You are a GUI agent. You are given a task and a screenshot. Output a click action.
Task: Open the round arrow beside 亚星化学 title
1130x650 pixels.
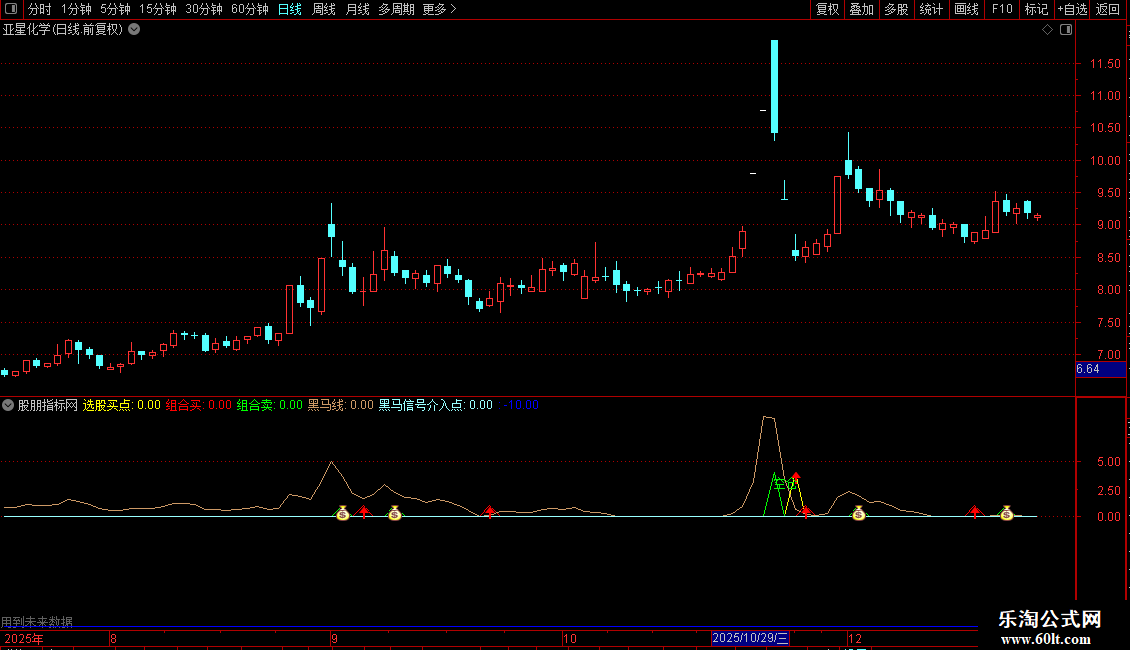click(134, 30)
